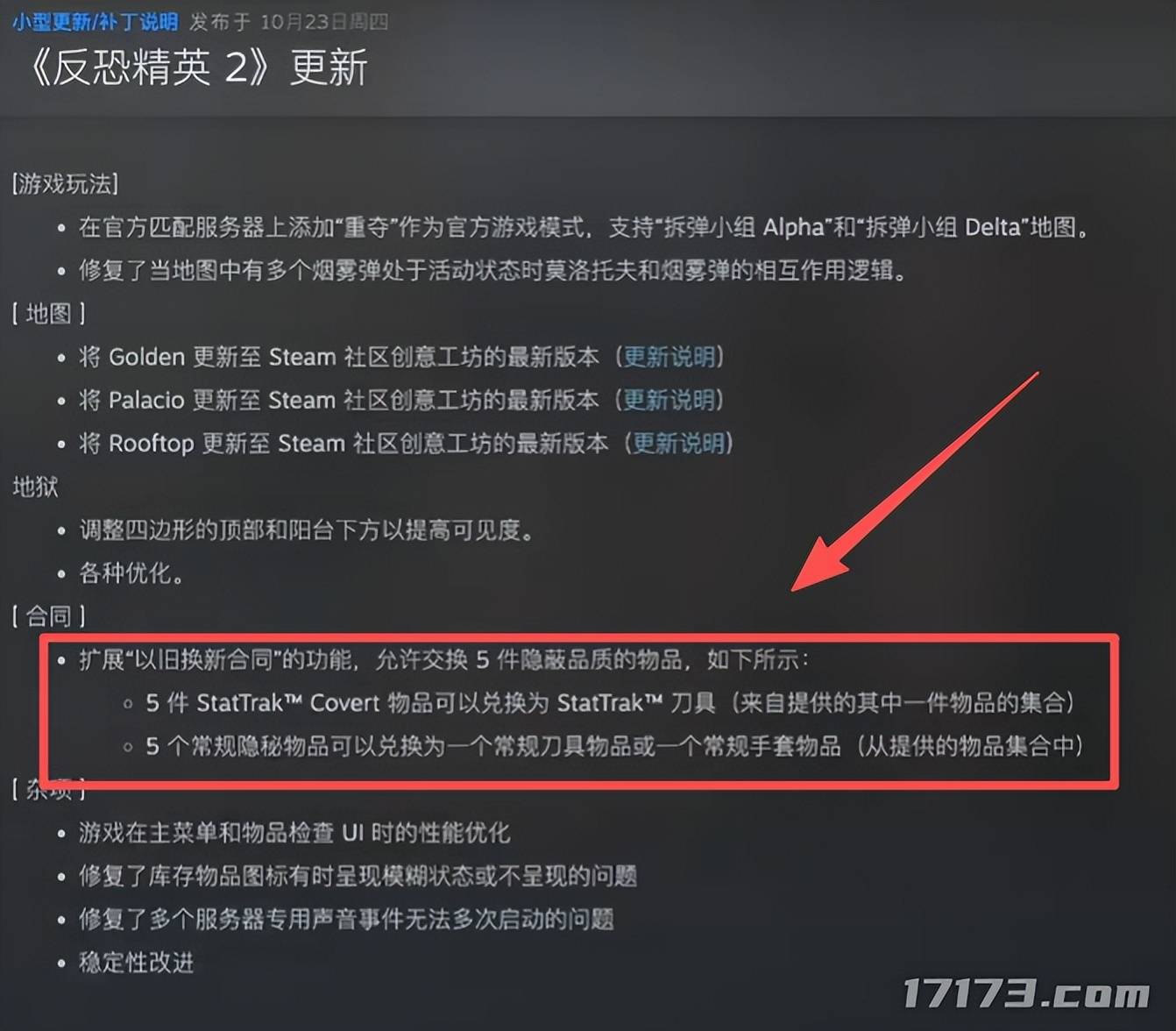Click the 17173.com watermark logo
This screenshot has height=1031, width=1176.
coord(1025,993)
